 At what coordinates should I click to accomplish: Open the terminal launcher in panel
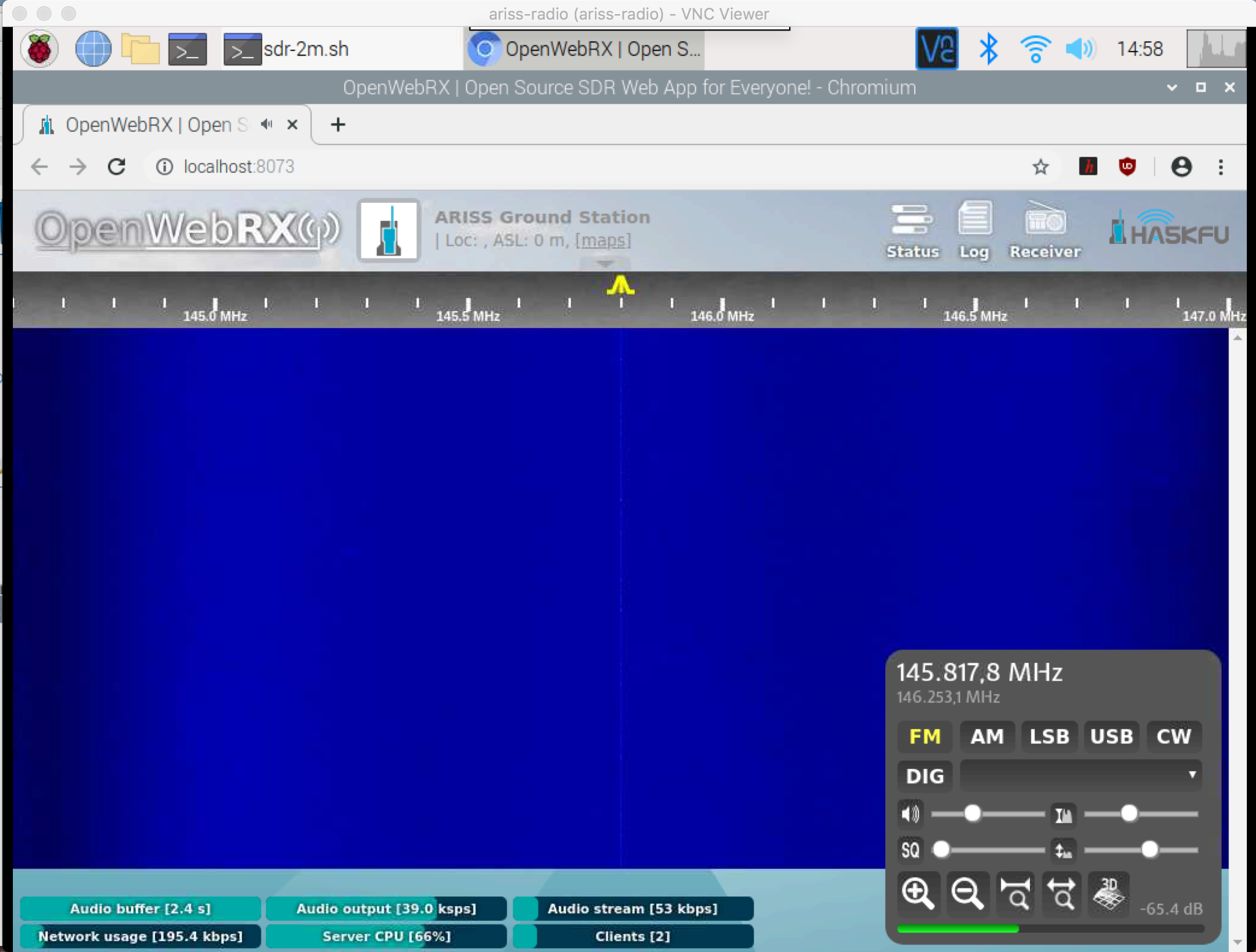187,49
